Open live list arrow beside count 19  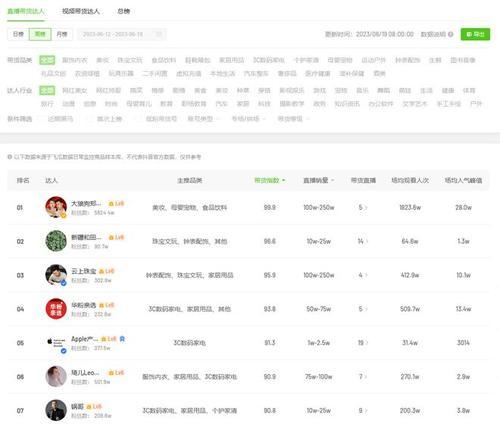click(x=367, y=343)
